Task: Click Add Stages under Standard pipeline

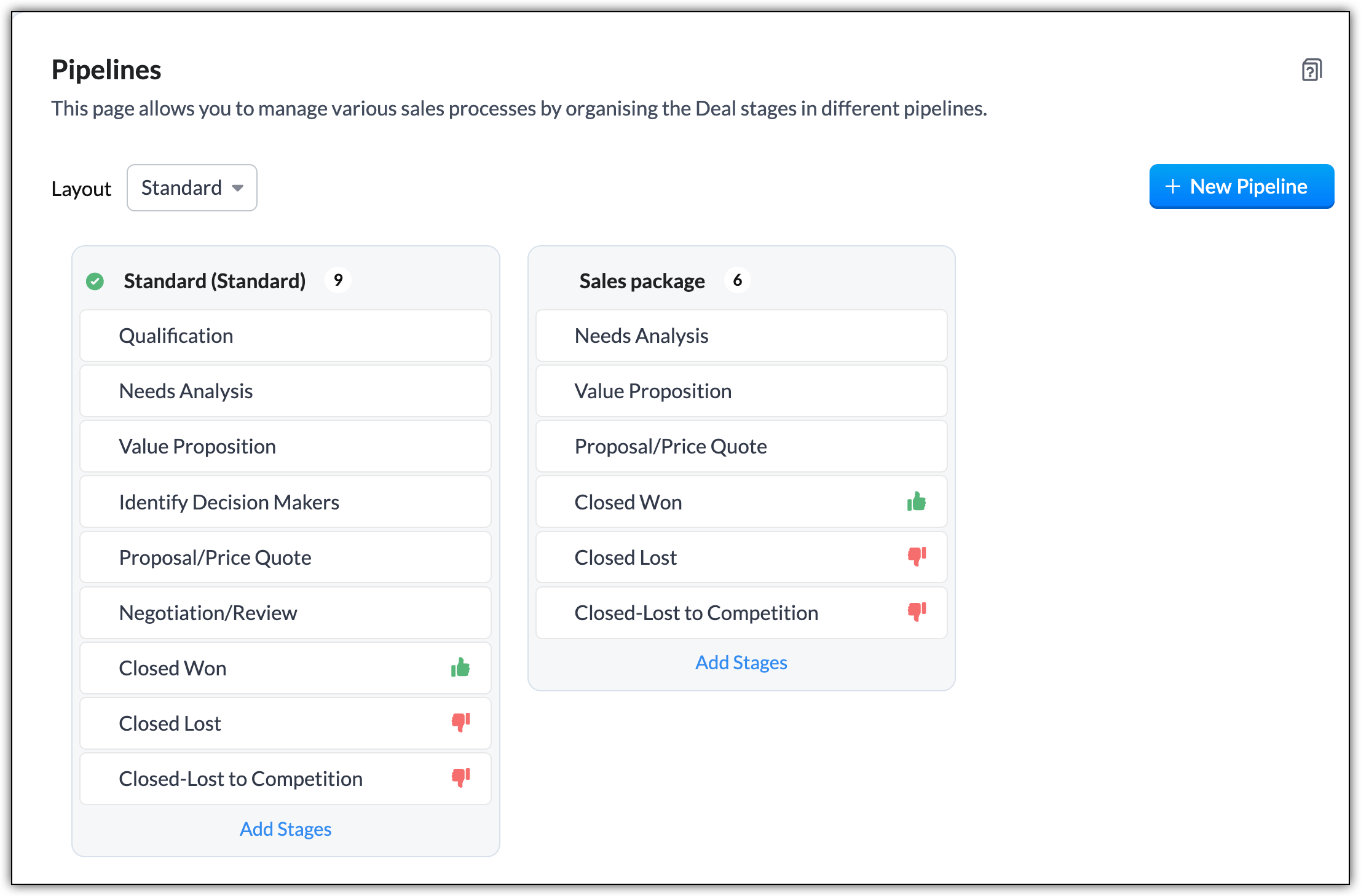Action: tap(285, 829)
